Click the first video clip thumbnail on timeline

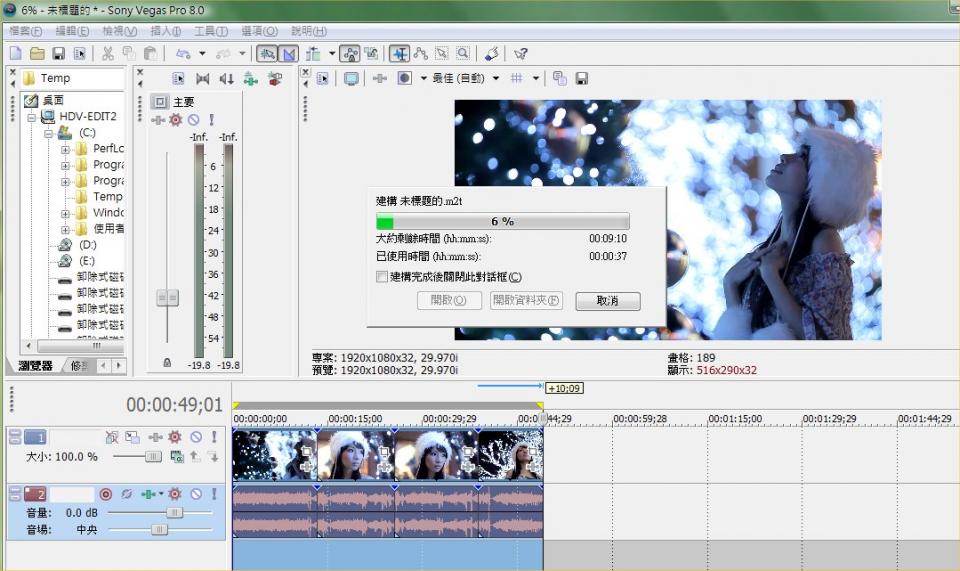(274, 453)
